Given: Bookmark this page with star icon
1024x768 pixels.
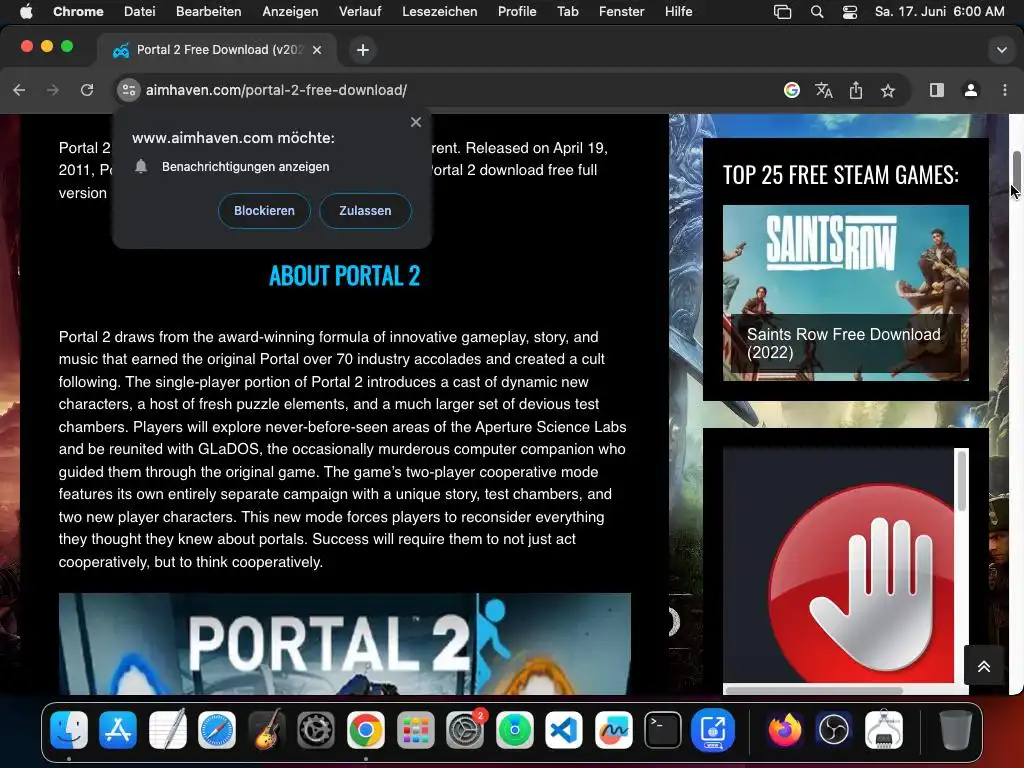Looking at the screenshot, I should (x=888, y=90).
